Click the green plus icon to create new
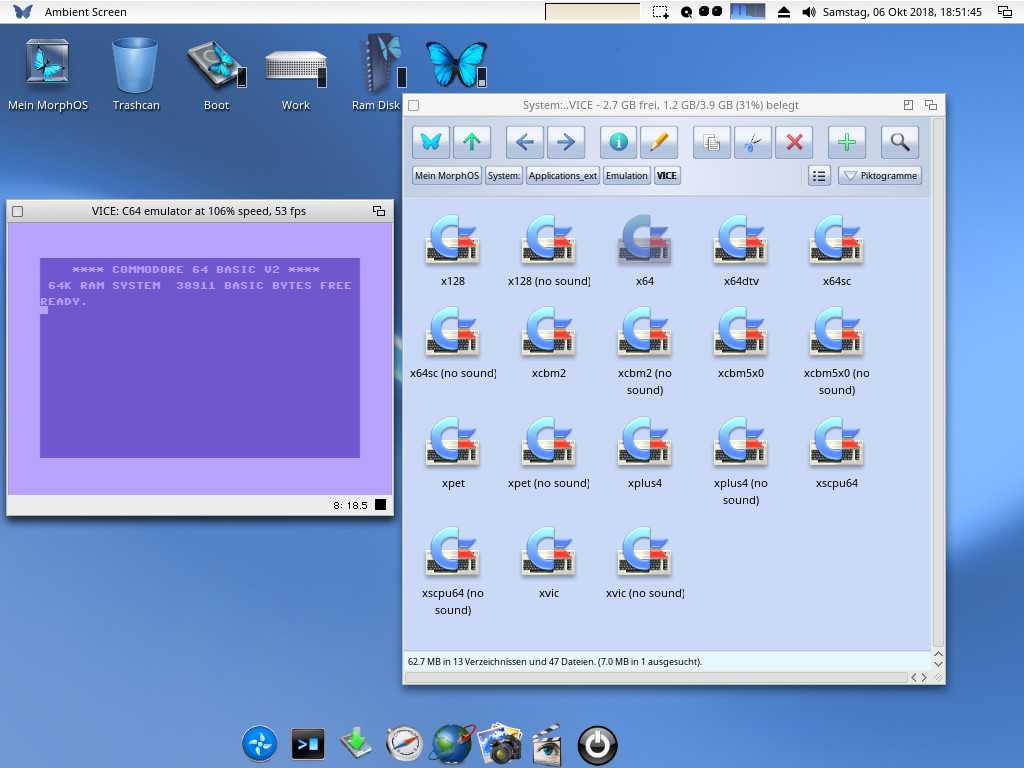The height and width of the screenshot is (768, 1024). click(x=847, y=142)
